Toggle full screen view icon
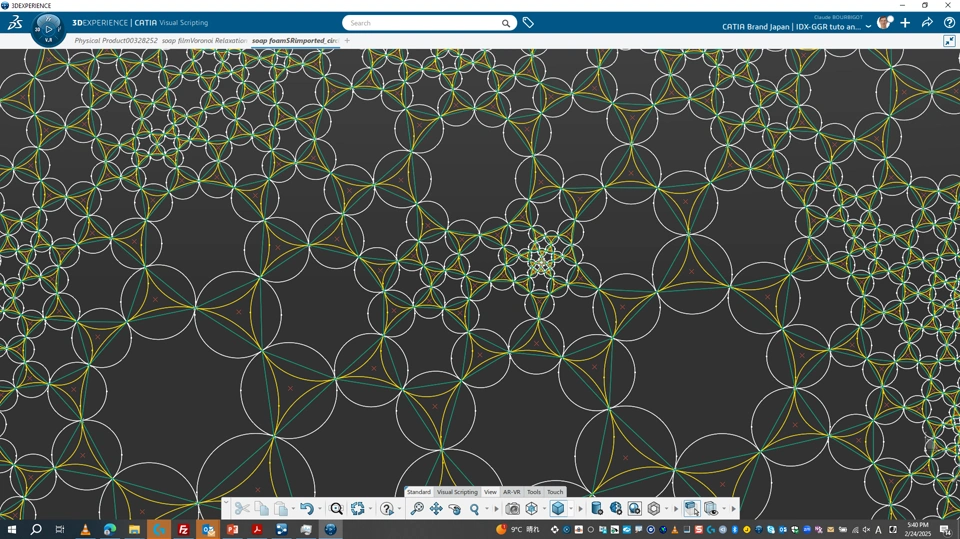 tap(949, 41)
